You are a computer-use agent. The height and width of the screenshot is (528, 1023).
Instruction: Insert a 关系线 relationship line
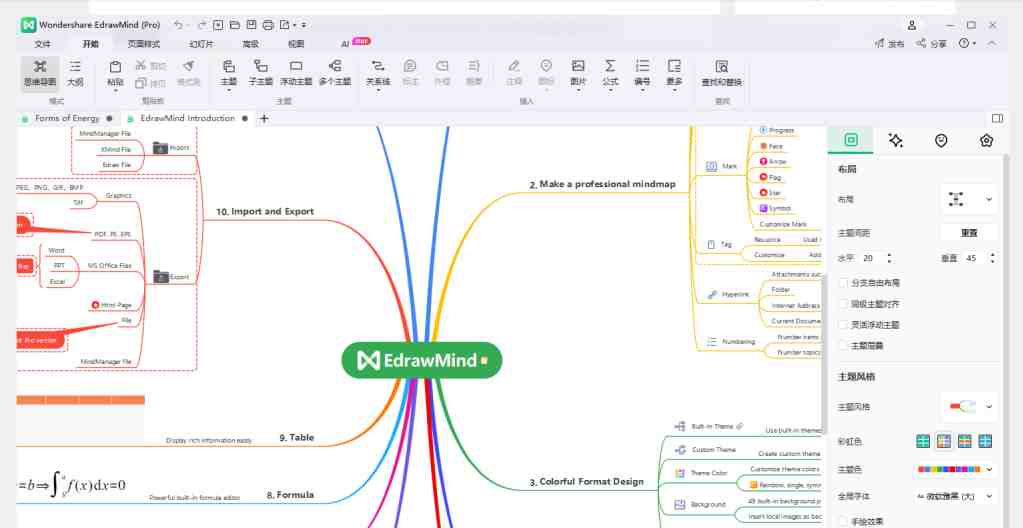click(377, 71)
